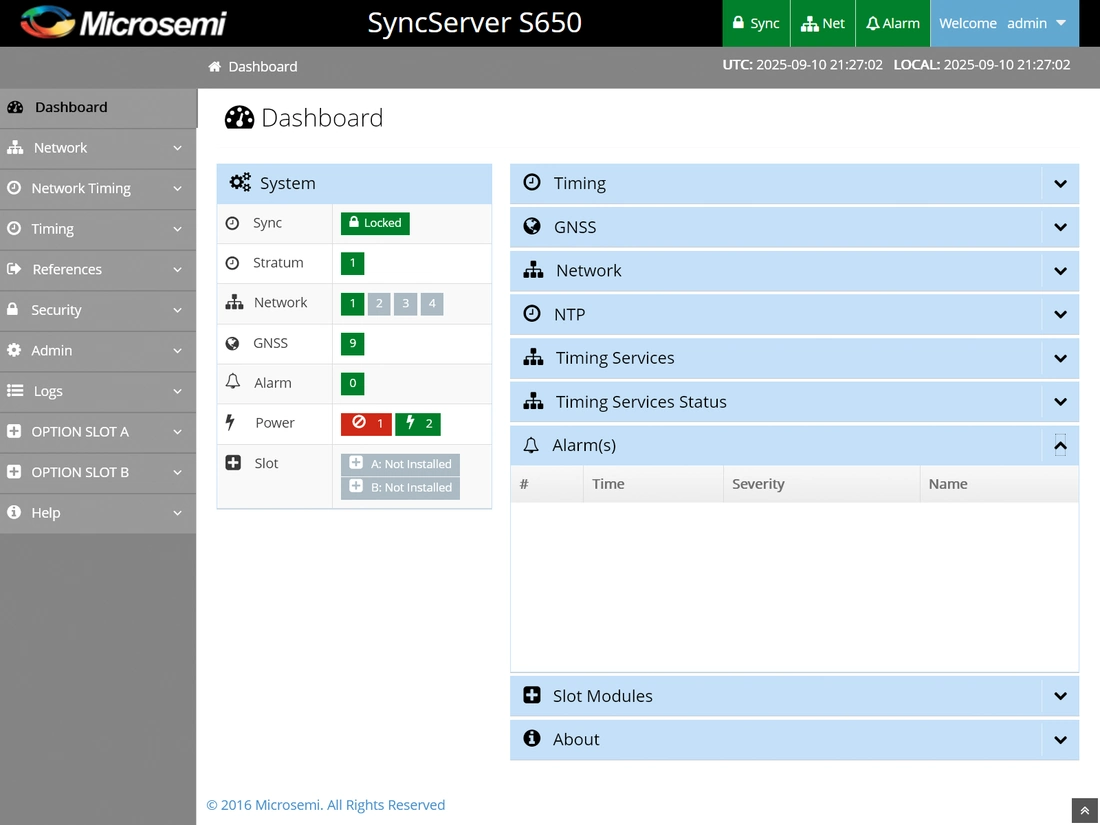
Task: Expand the Network panel chevron
Action: pos(1060,271)
